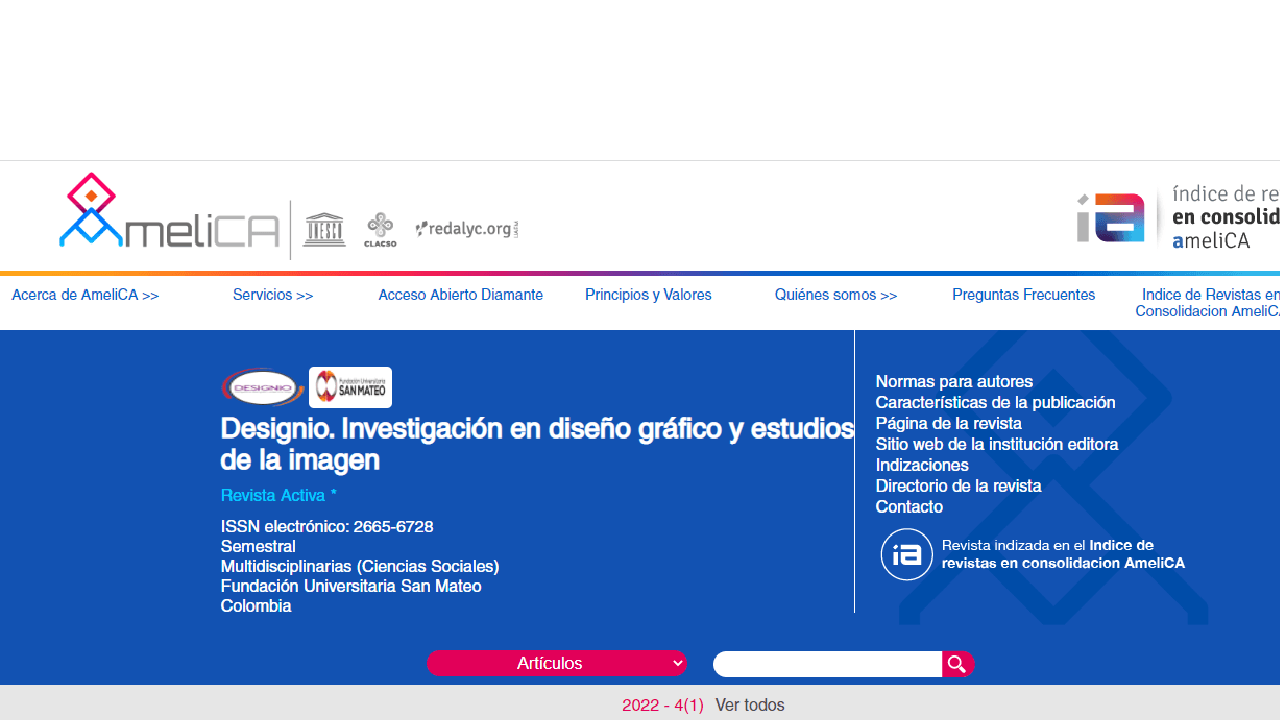
Task: Click the CLACSO logo
Action: (380, 229)
